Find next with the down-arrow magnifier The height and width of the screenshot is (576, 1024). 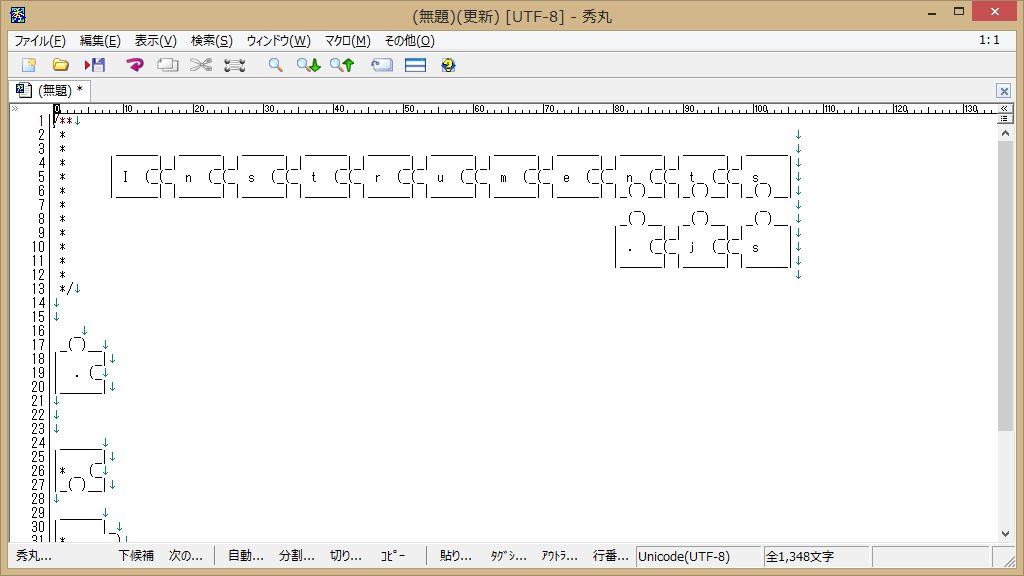pyautogui.click(x=308, y=65)
